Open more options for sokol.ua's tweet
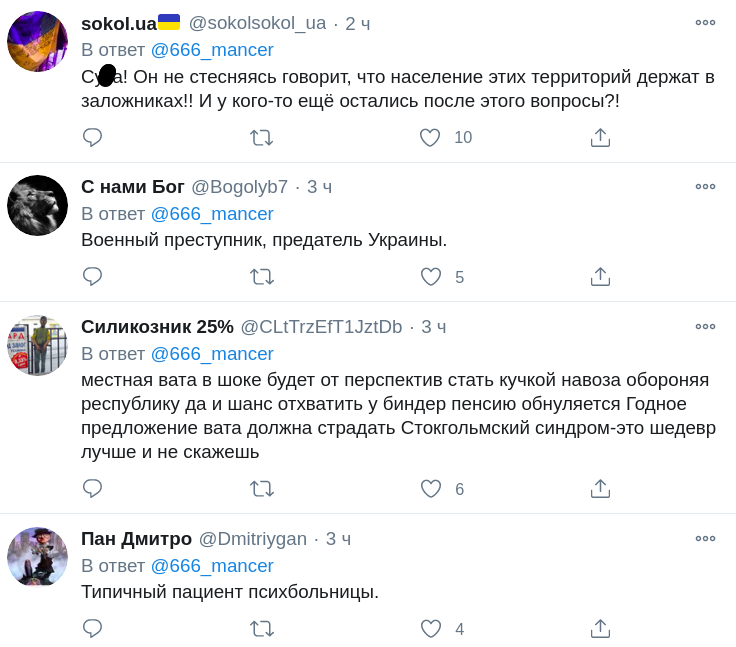Screen dimensions: 736x647 [x=705, y=23]
